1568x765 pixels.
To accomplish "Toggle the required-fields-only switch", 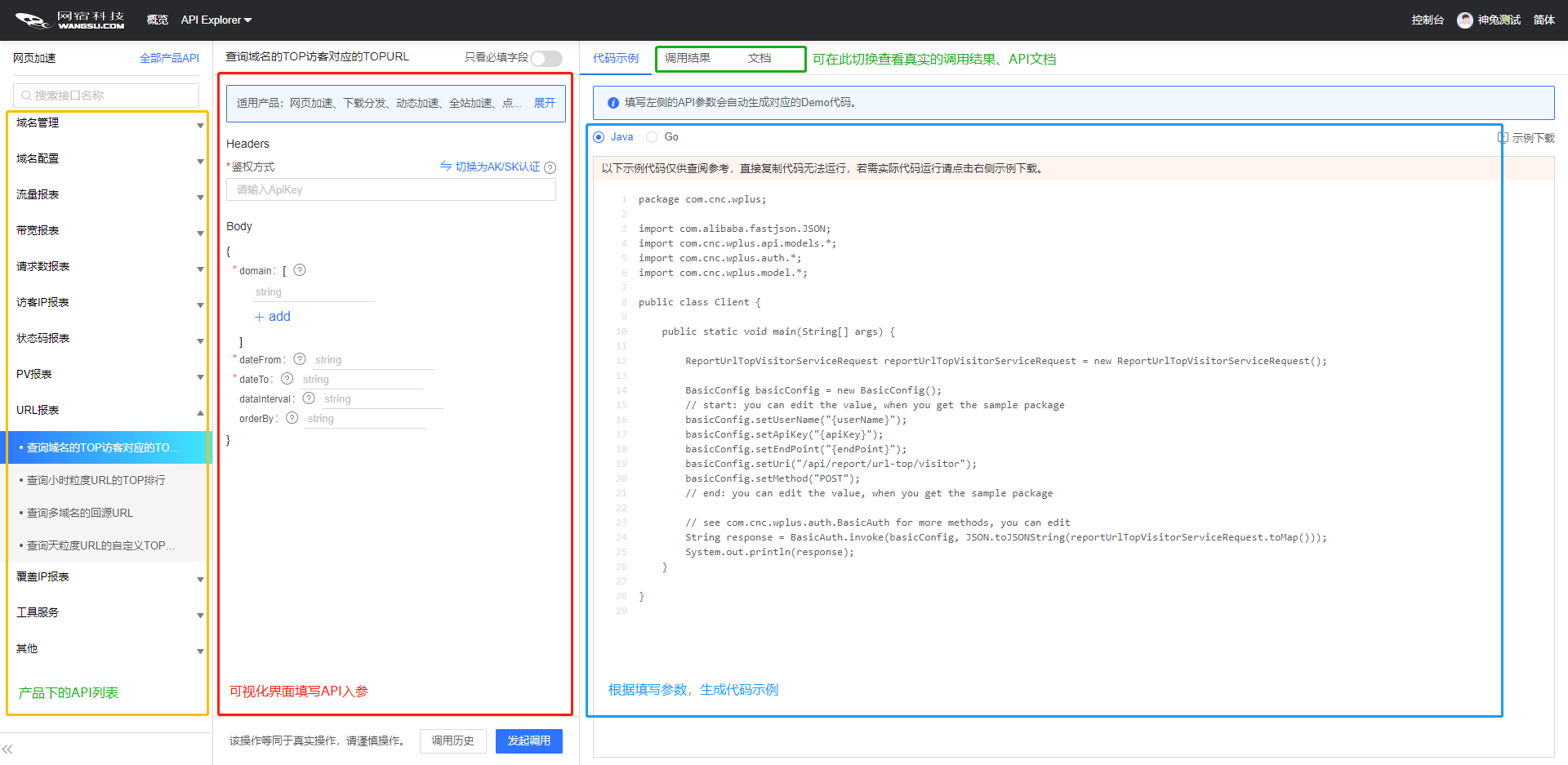I will (546, 58).
